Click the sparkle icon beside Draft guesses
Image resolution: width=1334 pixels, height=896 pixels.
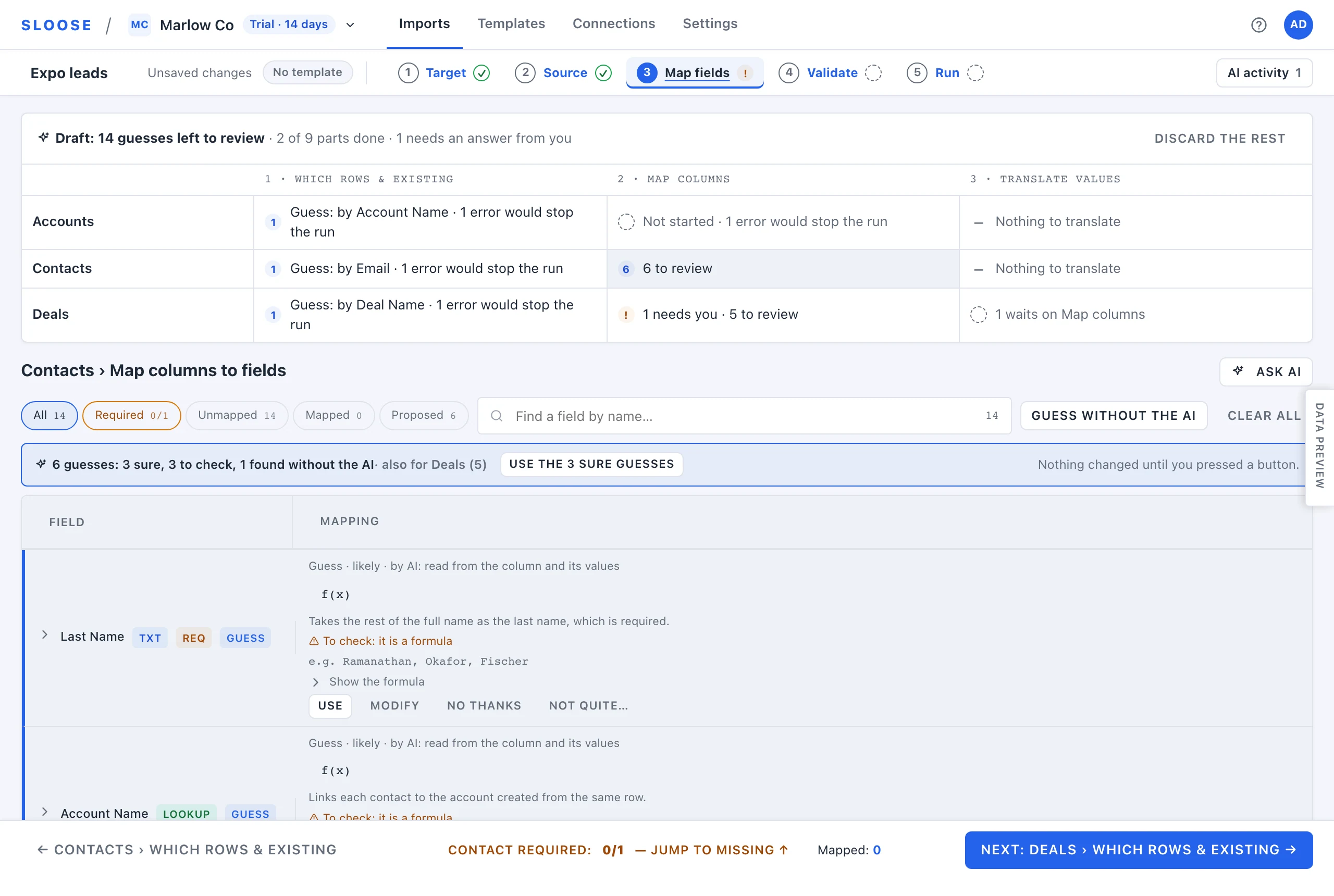(43, 138)
